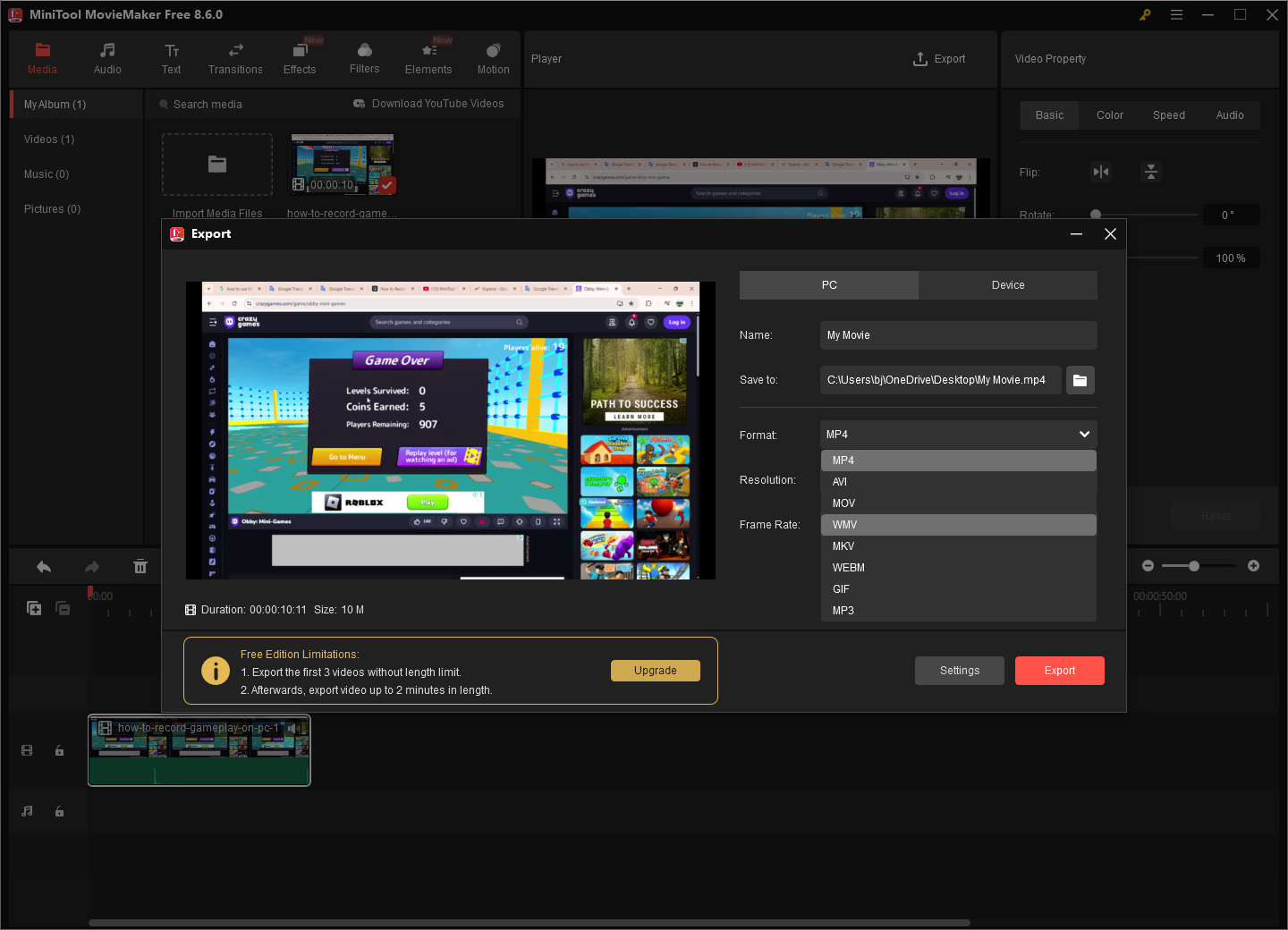The width and height of the screenshot is (1288, 930).
Task: Open the Motion tab
Action: pos(493,59)
